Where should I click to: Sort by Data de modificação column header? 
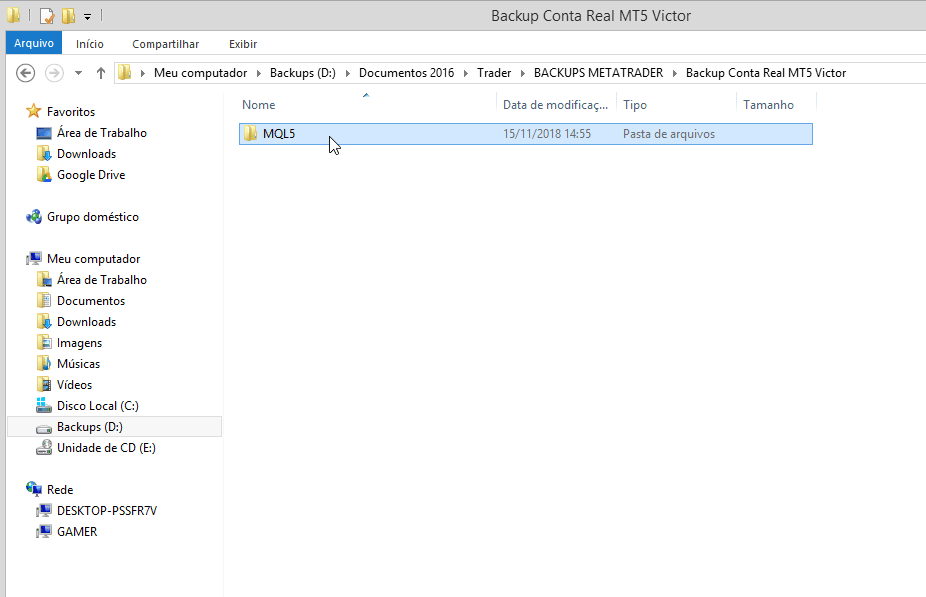point(556,105)
